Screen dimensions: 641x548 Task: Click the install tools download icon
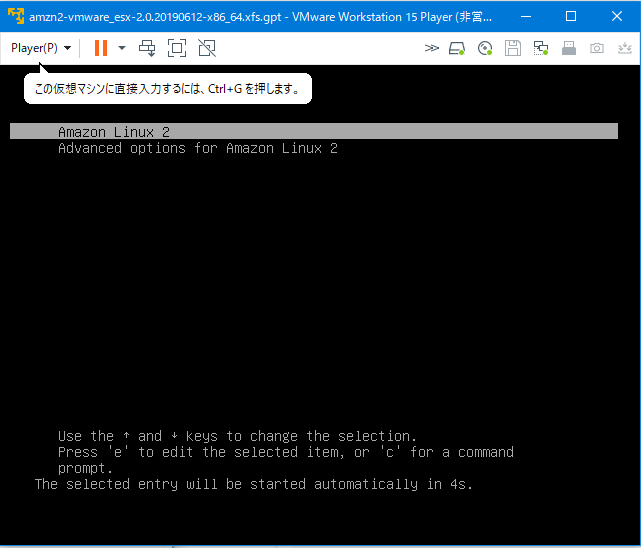click(x=625, y=48)
